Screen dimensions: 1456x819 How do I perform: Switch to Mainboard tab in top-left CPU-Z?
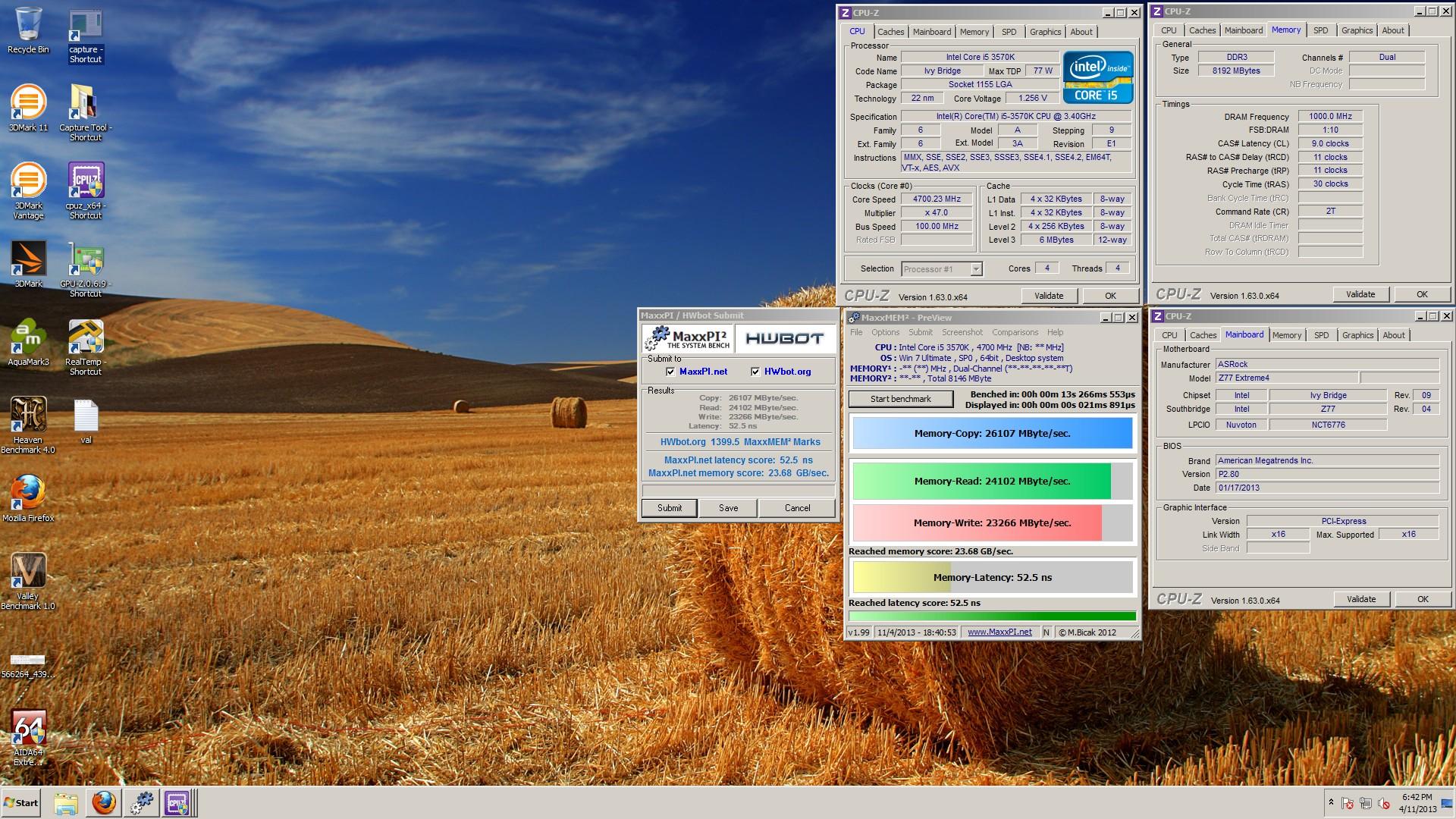tap(932, 32)
